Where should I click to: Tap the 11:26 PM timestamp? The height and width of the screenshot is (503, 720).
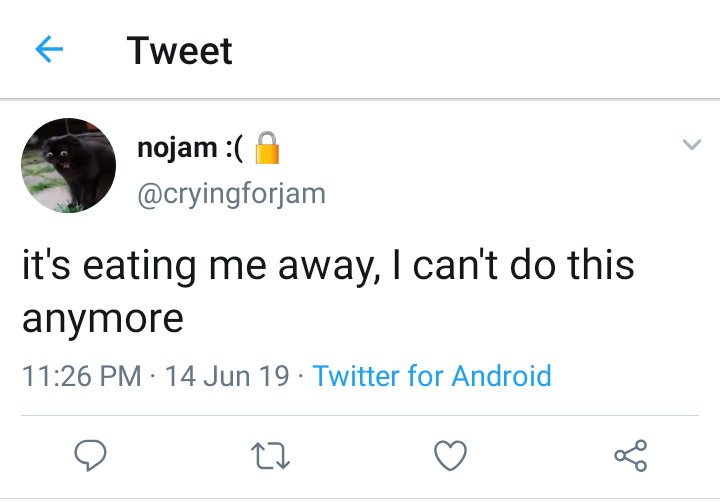click(x=82, y=376)
